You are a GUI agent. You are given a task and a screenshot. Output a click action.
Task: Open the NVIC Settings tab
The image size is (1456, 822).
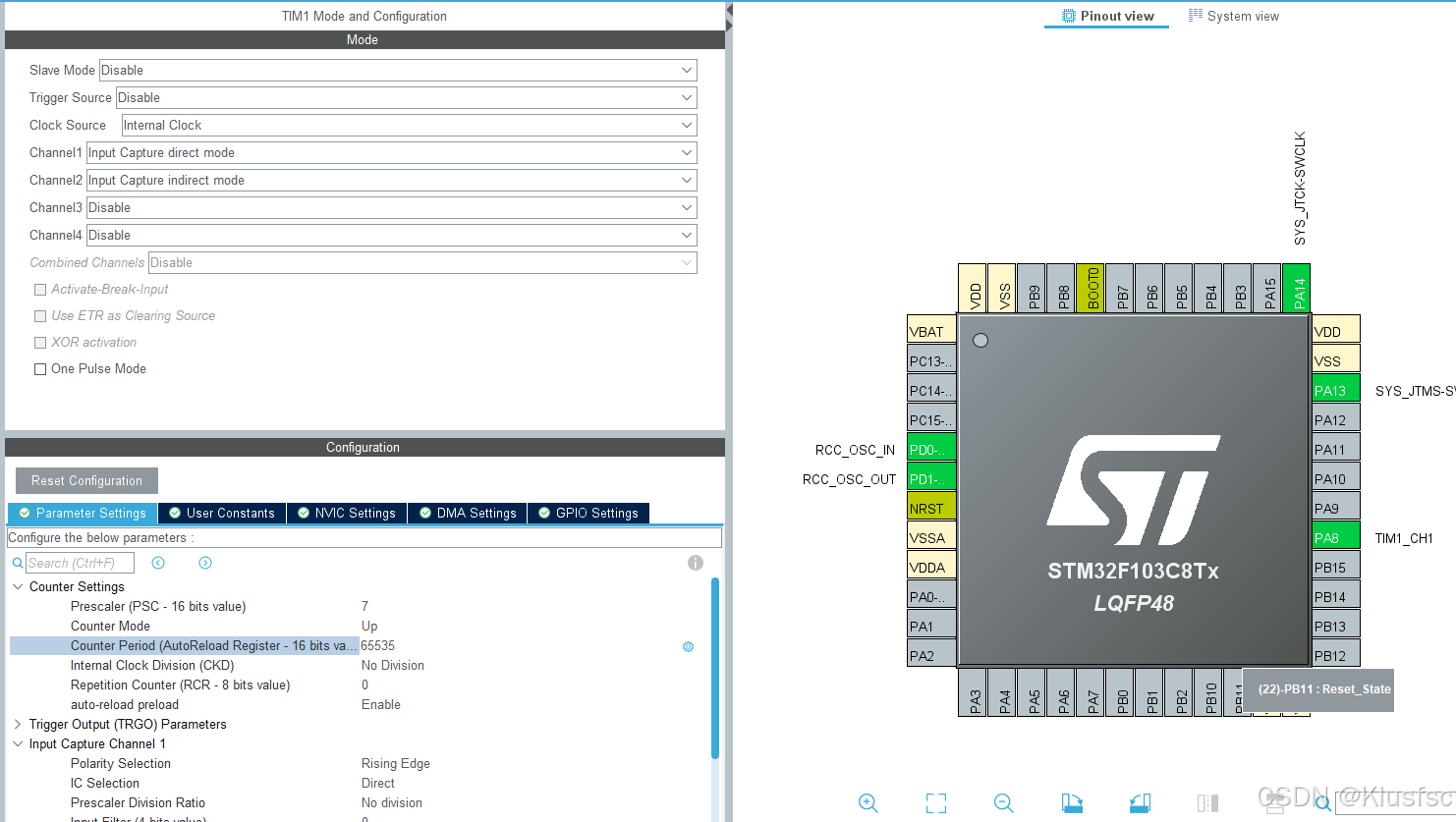coord(347,513)
